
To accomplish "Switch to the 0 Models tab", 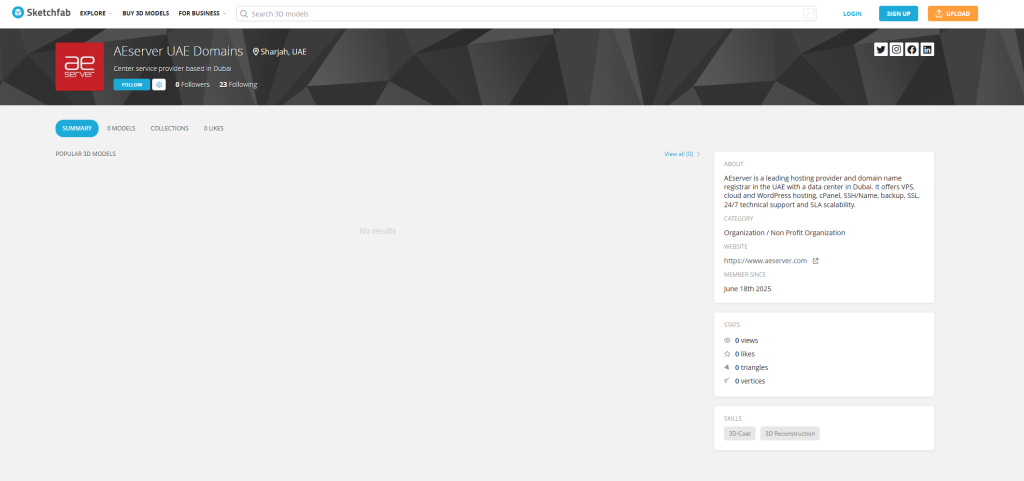I will click(x=121, y=129).
